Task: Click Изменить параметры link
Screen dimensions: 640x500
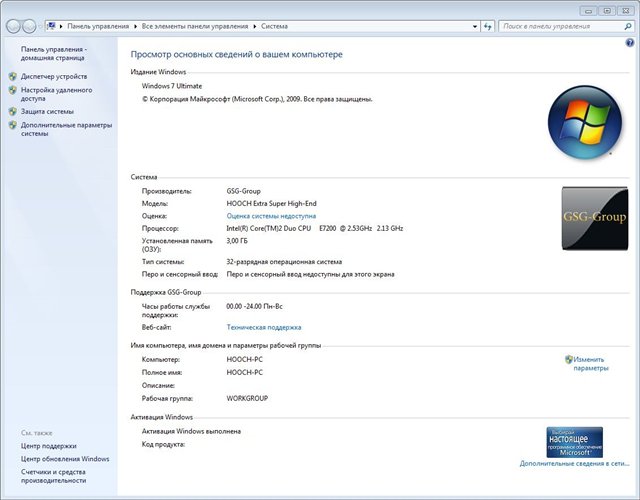Action: click(591, 364)
